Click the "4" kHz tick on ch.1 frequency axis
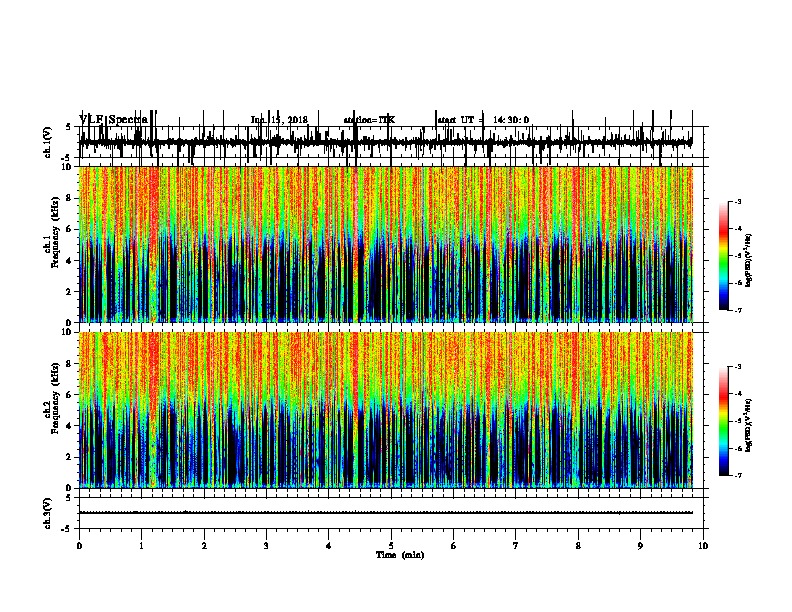This screenshot has width=792, height=612. click(69, 261)
